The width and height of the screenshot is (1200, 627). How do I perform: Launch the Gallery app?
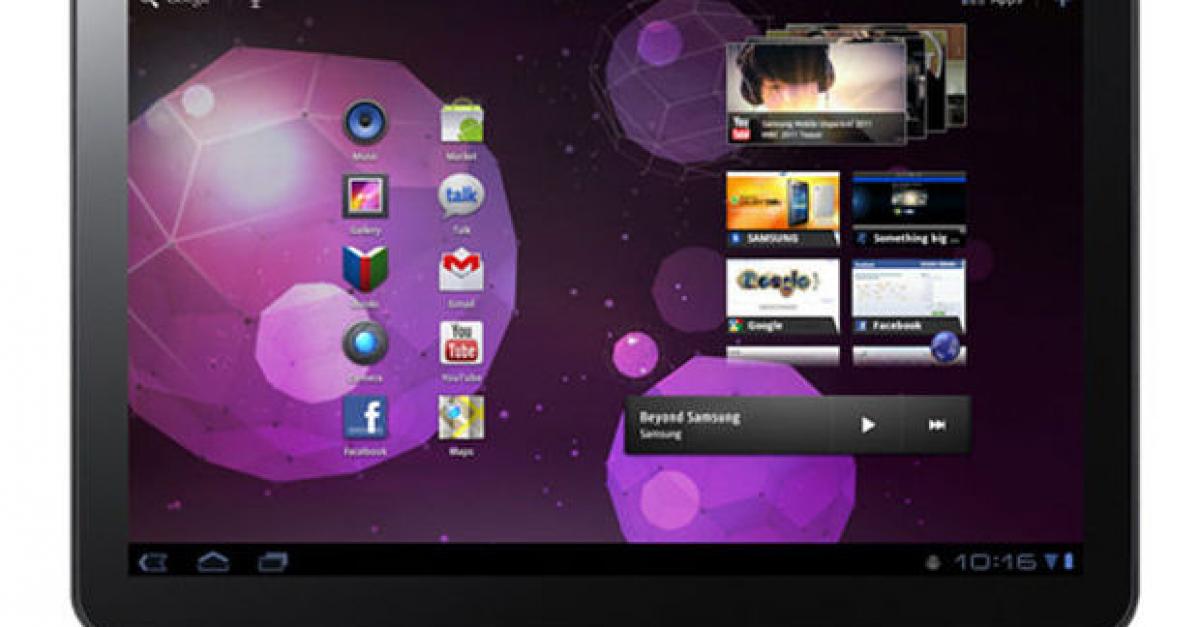pos(365,197)
